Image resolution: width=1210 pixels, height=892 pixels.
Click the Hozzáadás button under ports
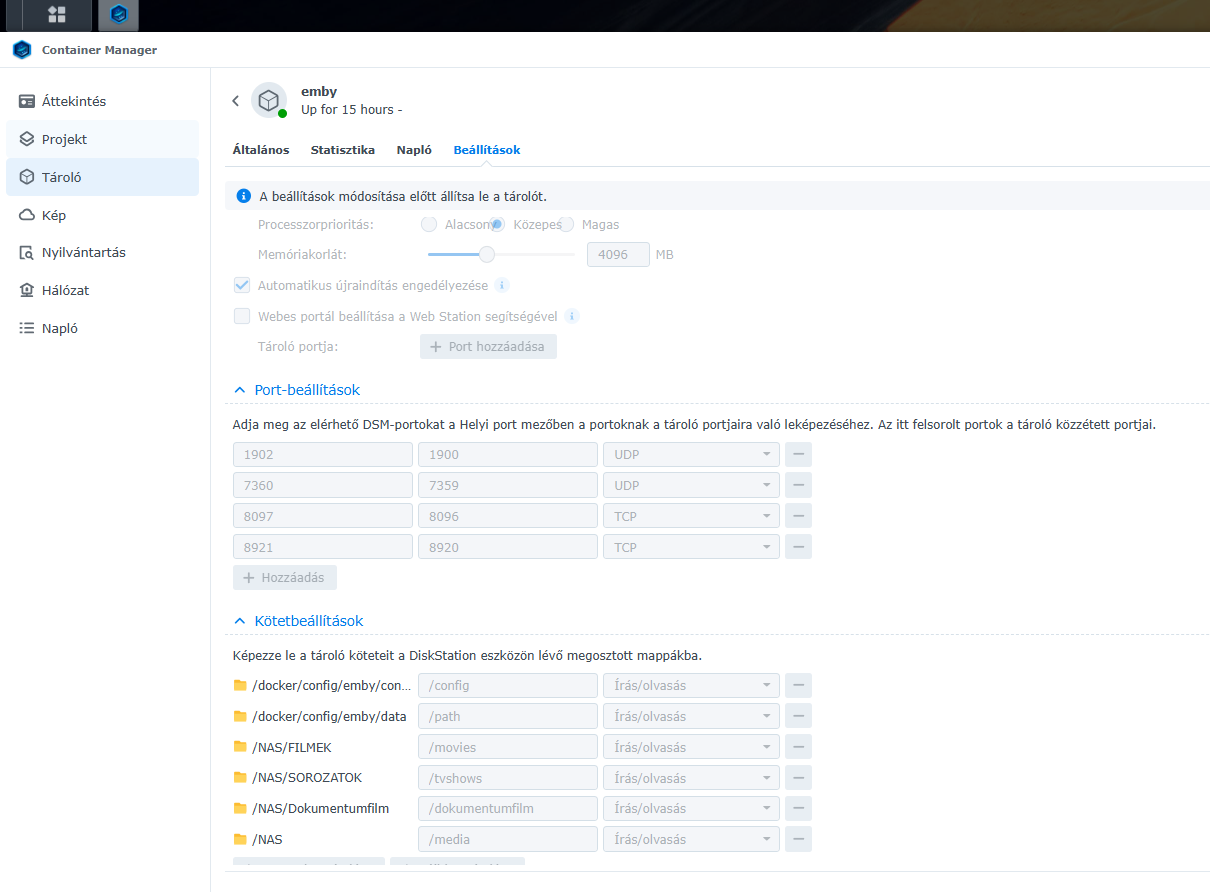(x=285, y=578)
